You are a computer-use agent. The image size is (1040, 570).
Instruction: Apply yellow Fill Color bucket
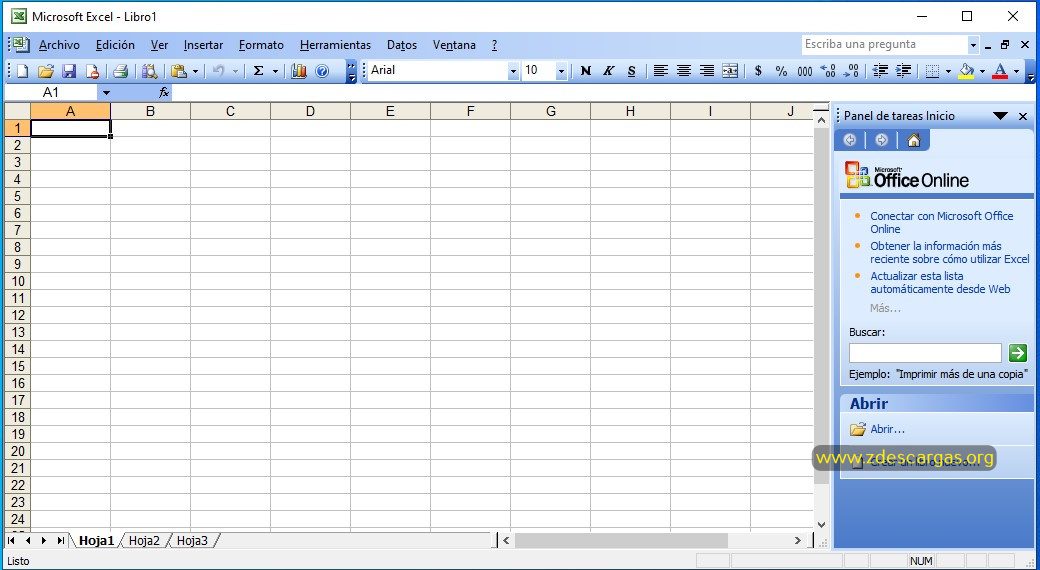pyautogui.click(x=967, y=71)
